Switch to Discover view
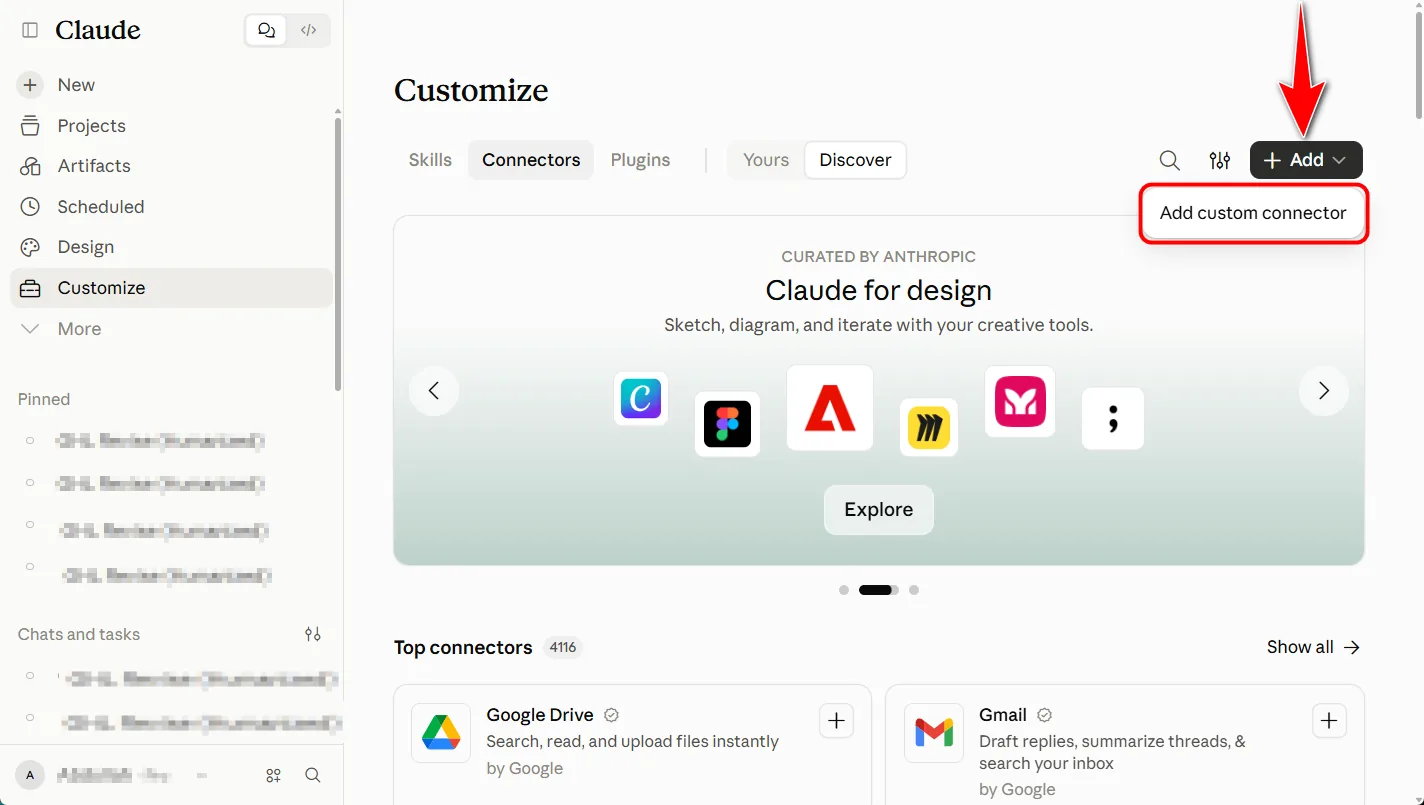This screenshot has height=805, width=1424. click(855, 160)
